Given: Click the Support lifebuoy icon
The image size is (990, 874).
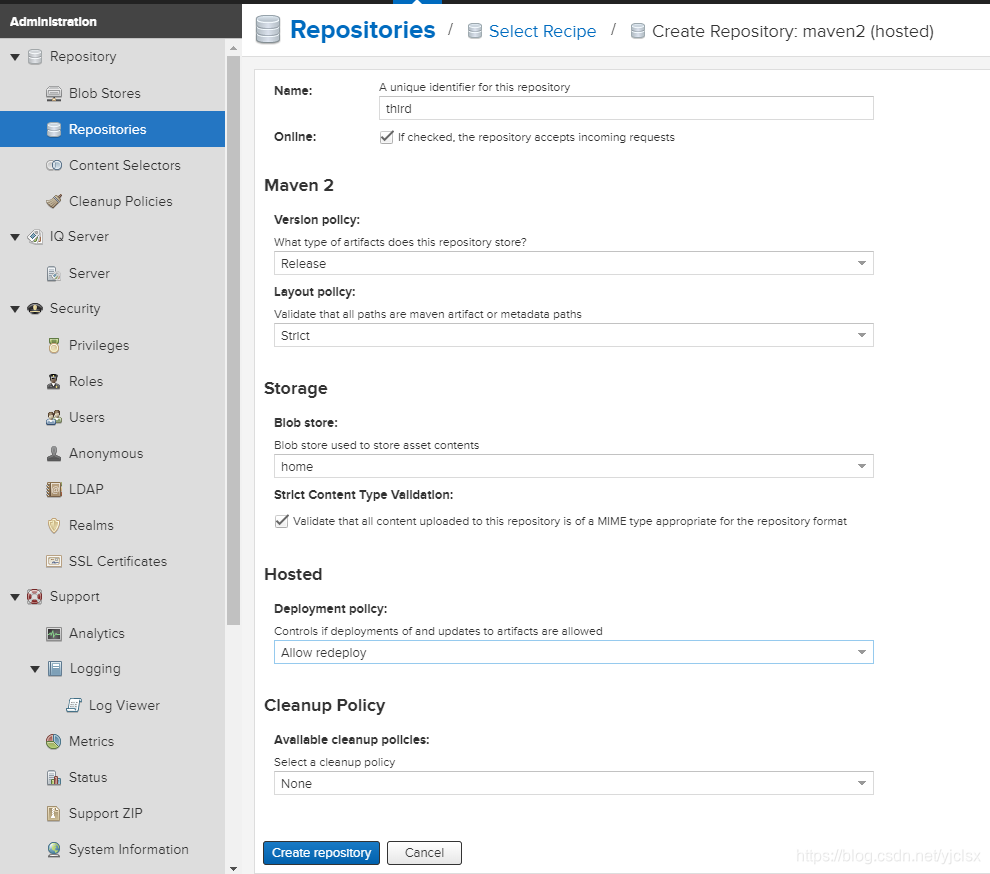Looking at the screenshot, I should coord(35,597).
